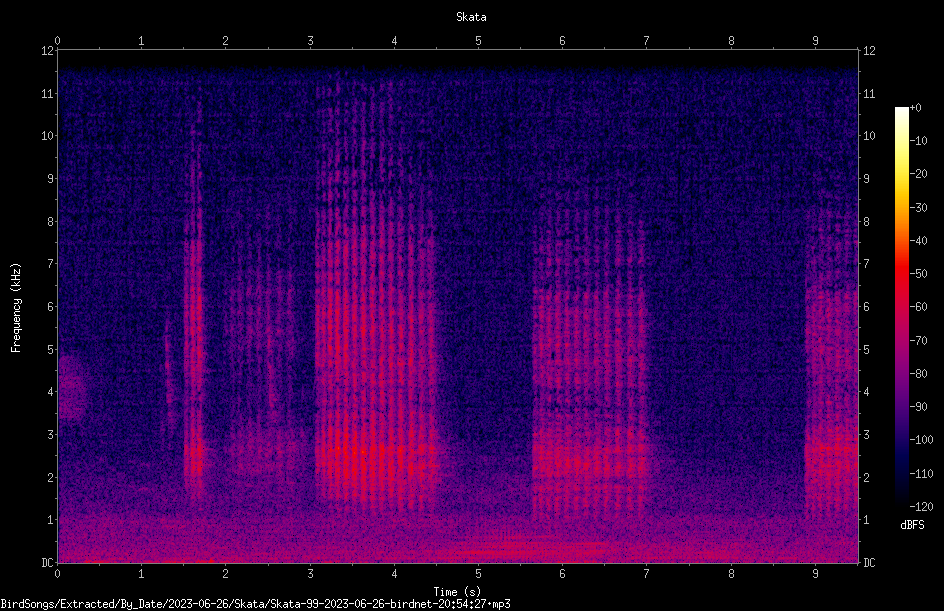
Task: Click the "5" tick on left frequency axis
Action: click(51, 349)
